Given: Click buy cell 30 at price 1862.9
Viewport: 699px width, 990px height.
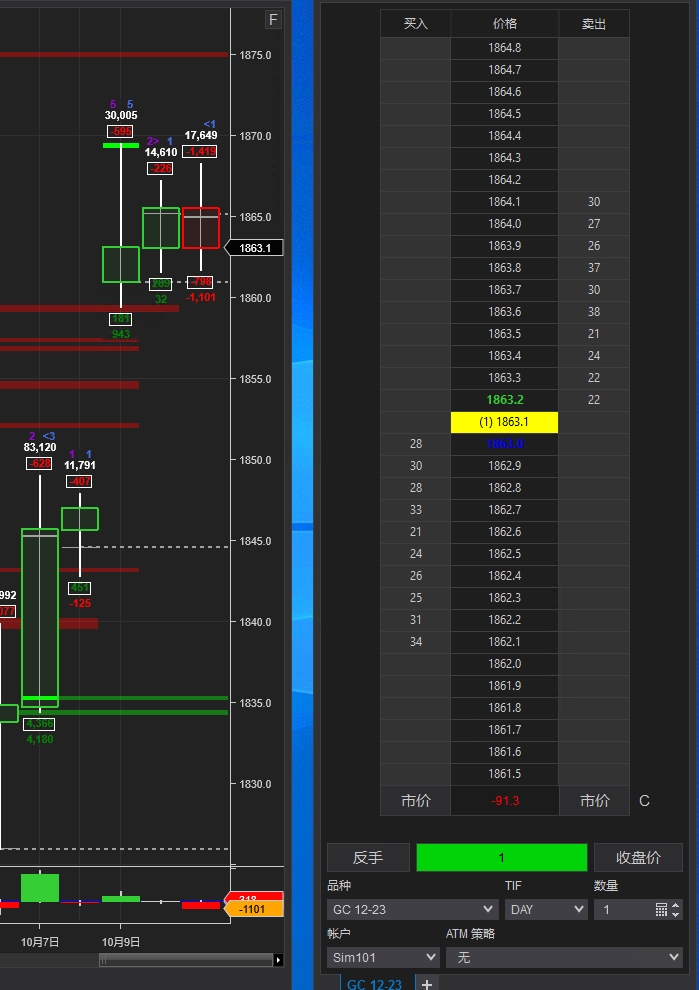Looking at the screenshot, I should 415,466.
